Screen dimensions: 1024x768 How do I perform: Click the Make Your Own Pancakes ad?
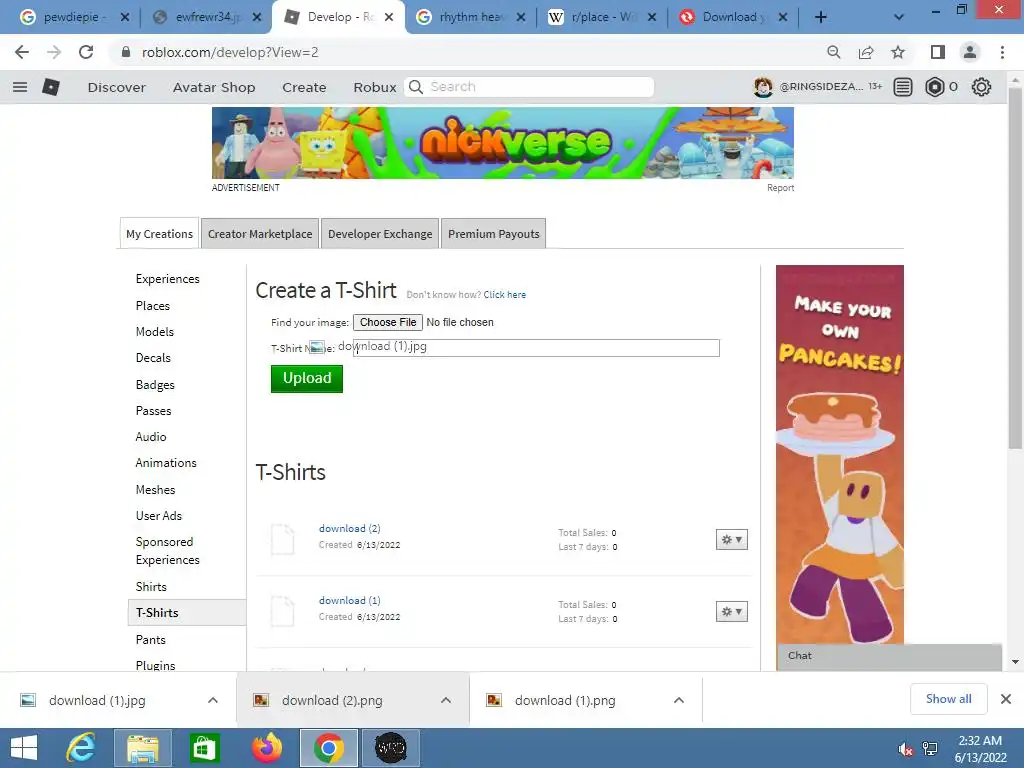tap(840, 455)
